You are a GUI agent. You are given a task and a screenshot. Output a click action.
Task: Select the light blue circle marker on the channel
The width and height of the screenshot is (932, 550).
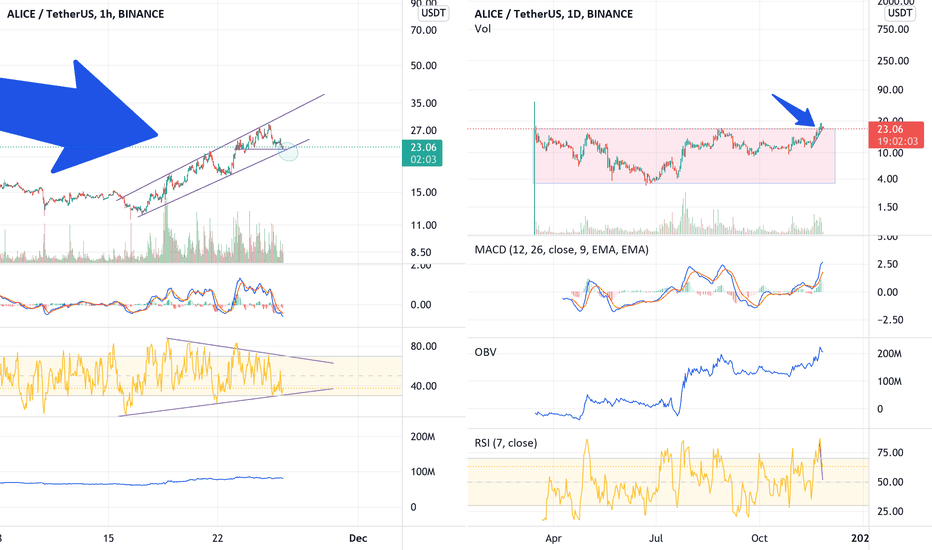[x=288, y=151]
